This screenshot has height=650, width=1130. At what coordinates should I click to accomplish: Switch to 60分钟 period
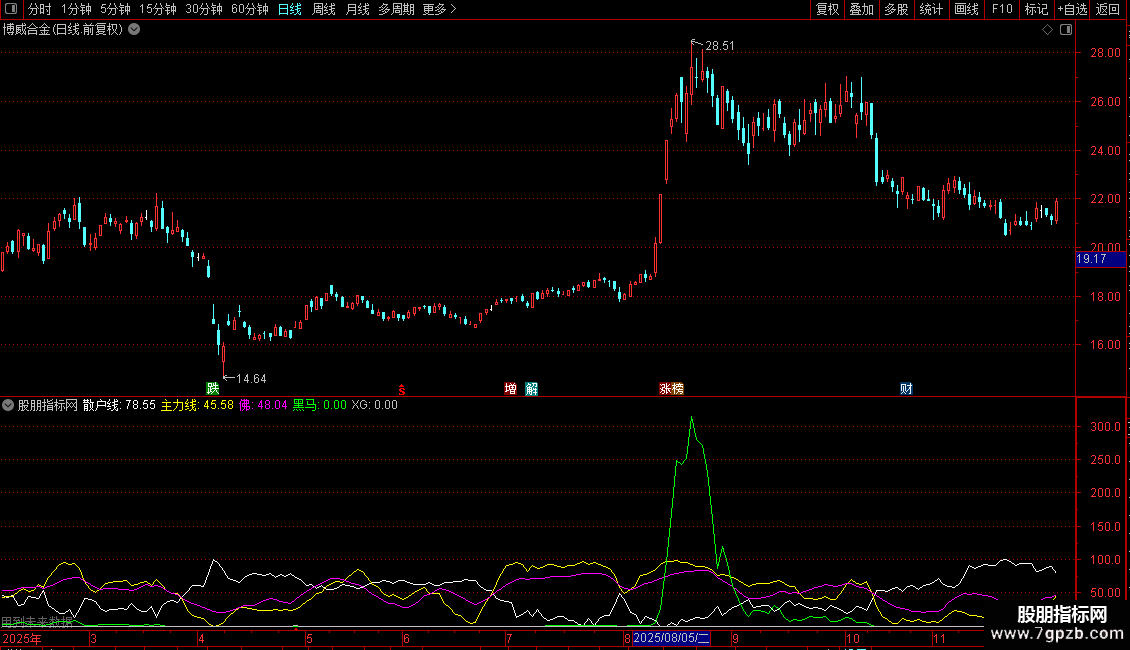250,9
